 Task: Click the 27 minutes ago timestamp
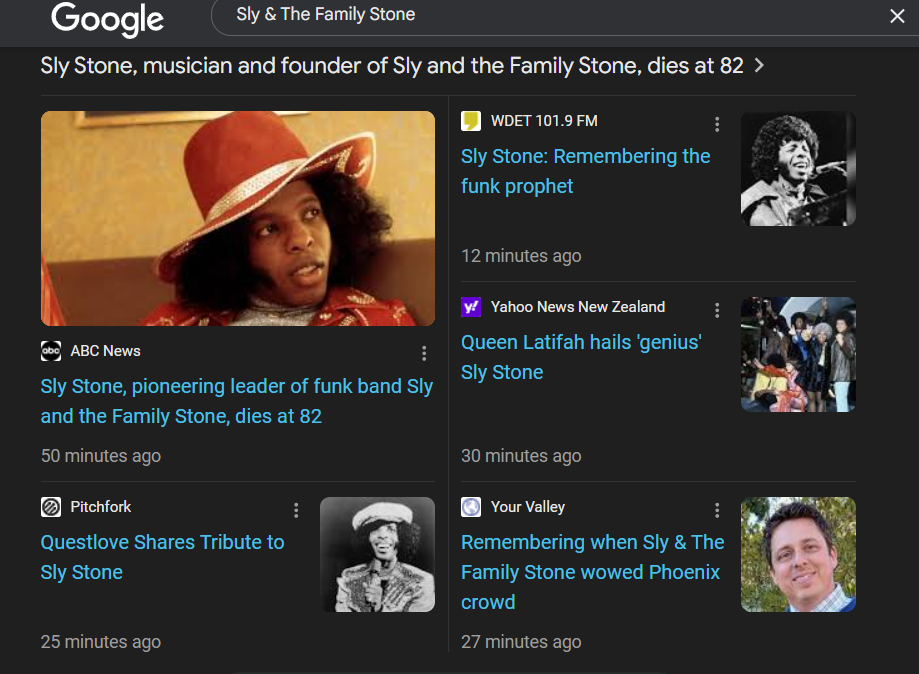521,642
